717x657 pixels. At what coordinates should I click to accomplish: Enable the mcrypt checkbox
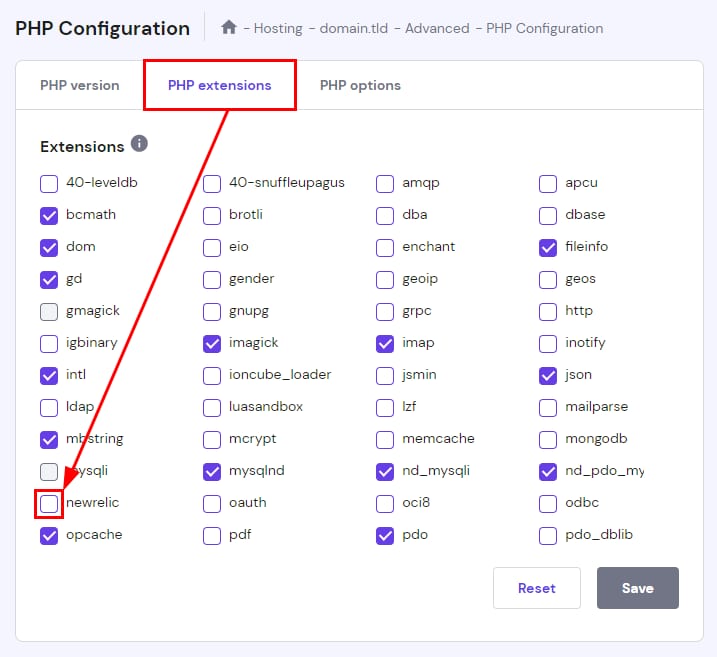212,439
